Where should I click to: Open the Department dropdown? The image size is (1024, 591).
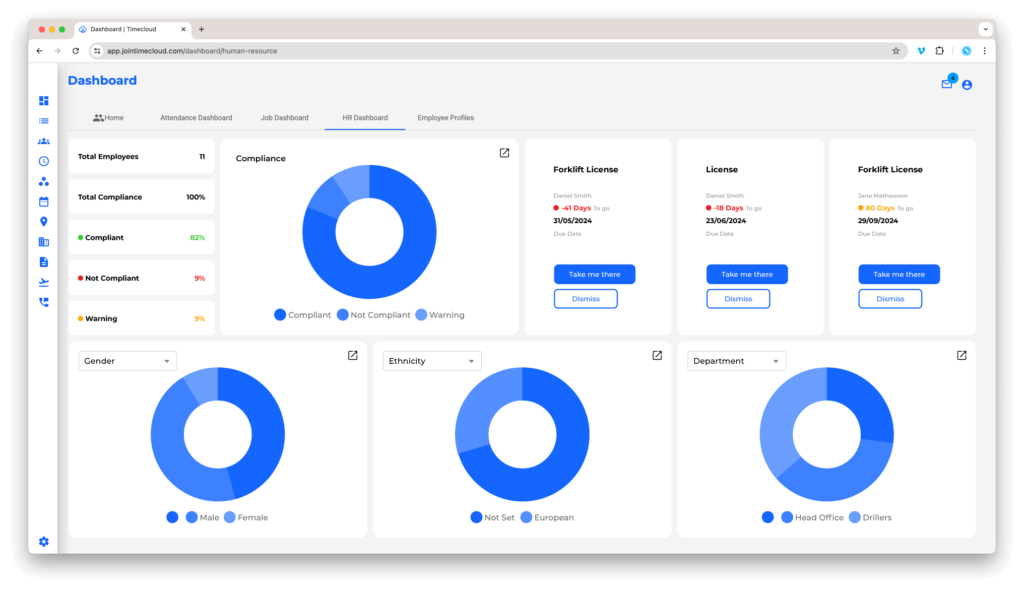pyautogui.click(x=736, y=361)
